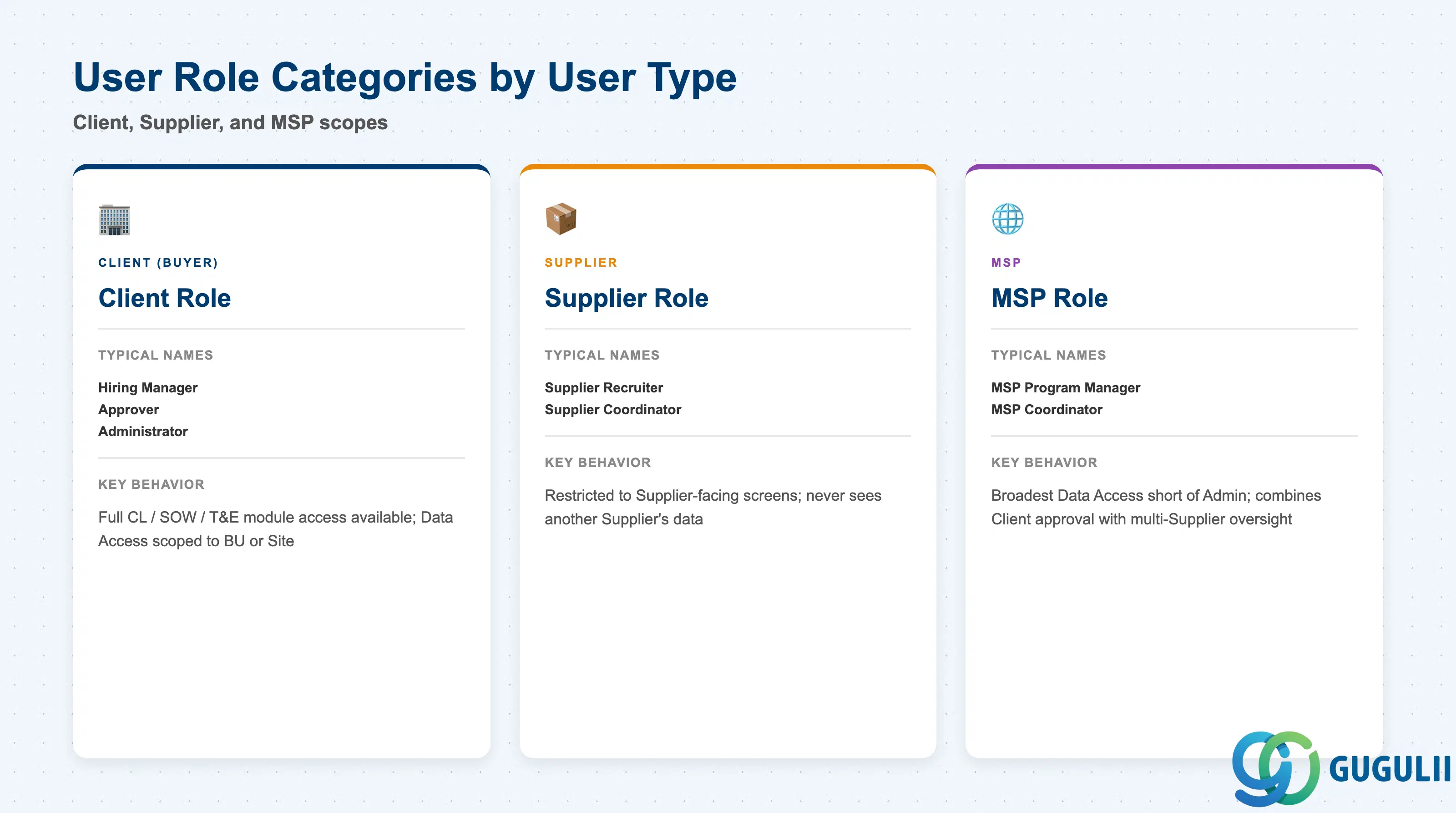
Task: Click 'Approver' in Client typical names
Action: point(128,410)
